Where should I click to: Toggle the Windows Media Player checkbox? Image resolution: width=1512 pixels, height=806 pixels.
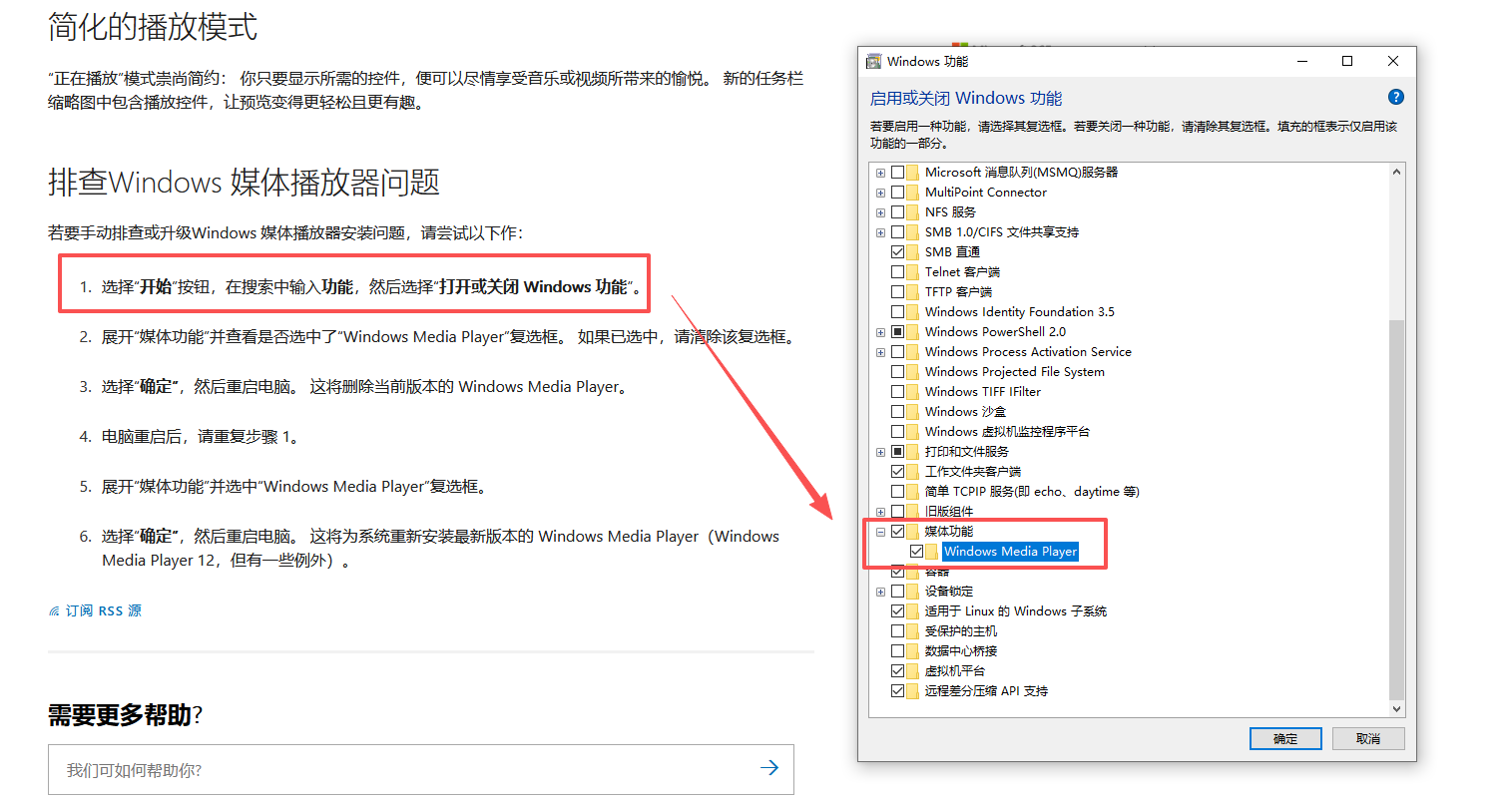(x=916, y=552)
